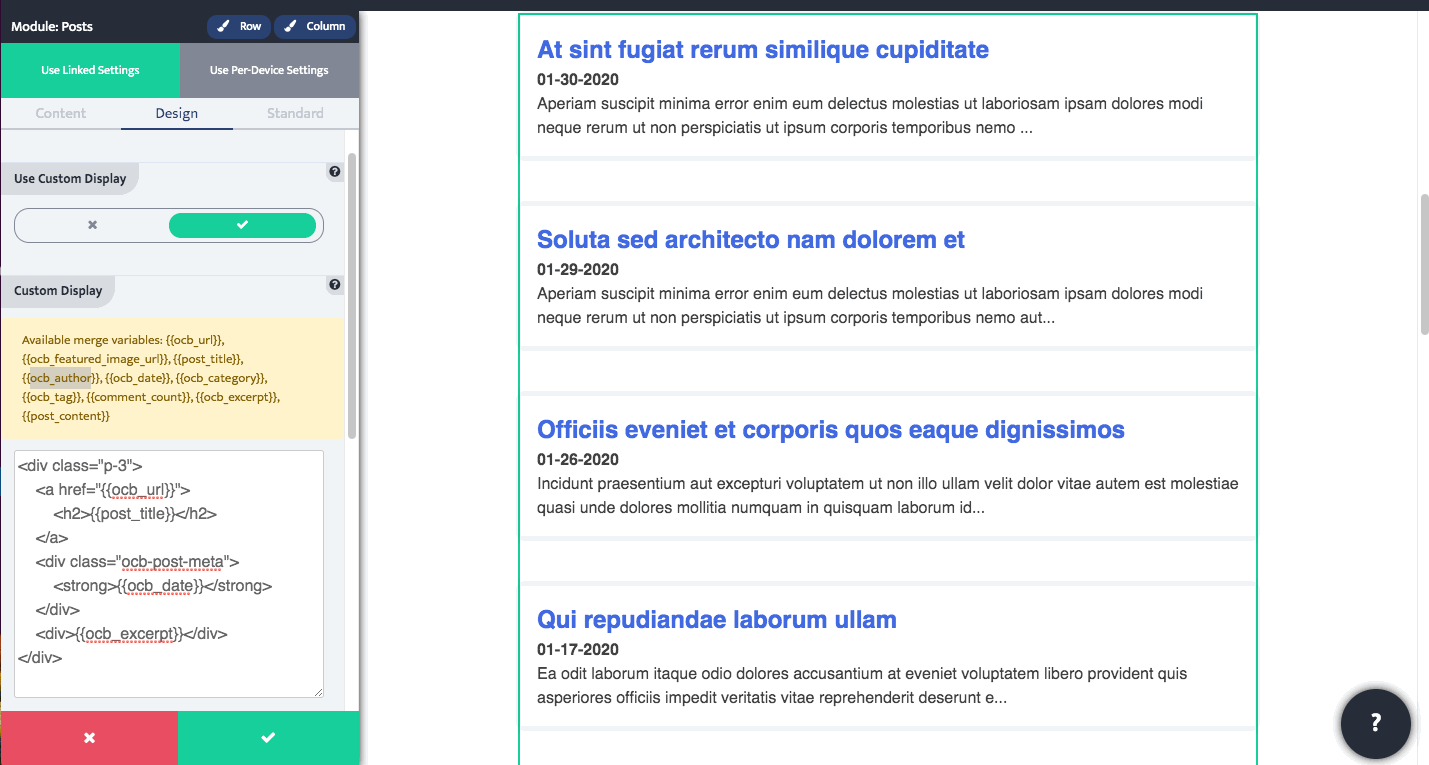The width and height of the screenshot is (1429, 765).
Task: Switch to the Standard tab
Action: [x=295, y=113]
